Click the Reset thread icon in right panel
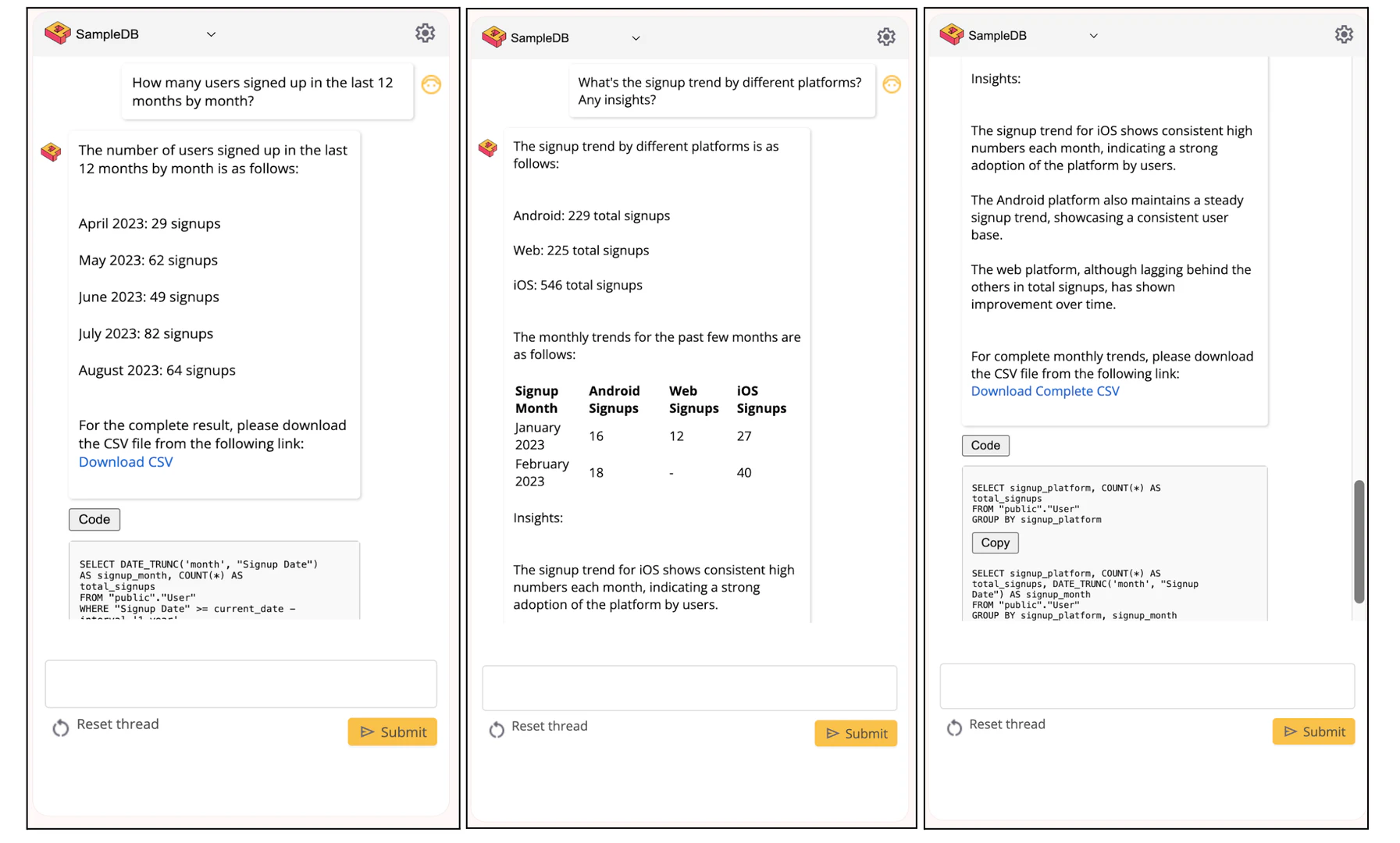1400x843 pixels. point(954,727)
